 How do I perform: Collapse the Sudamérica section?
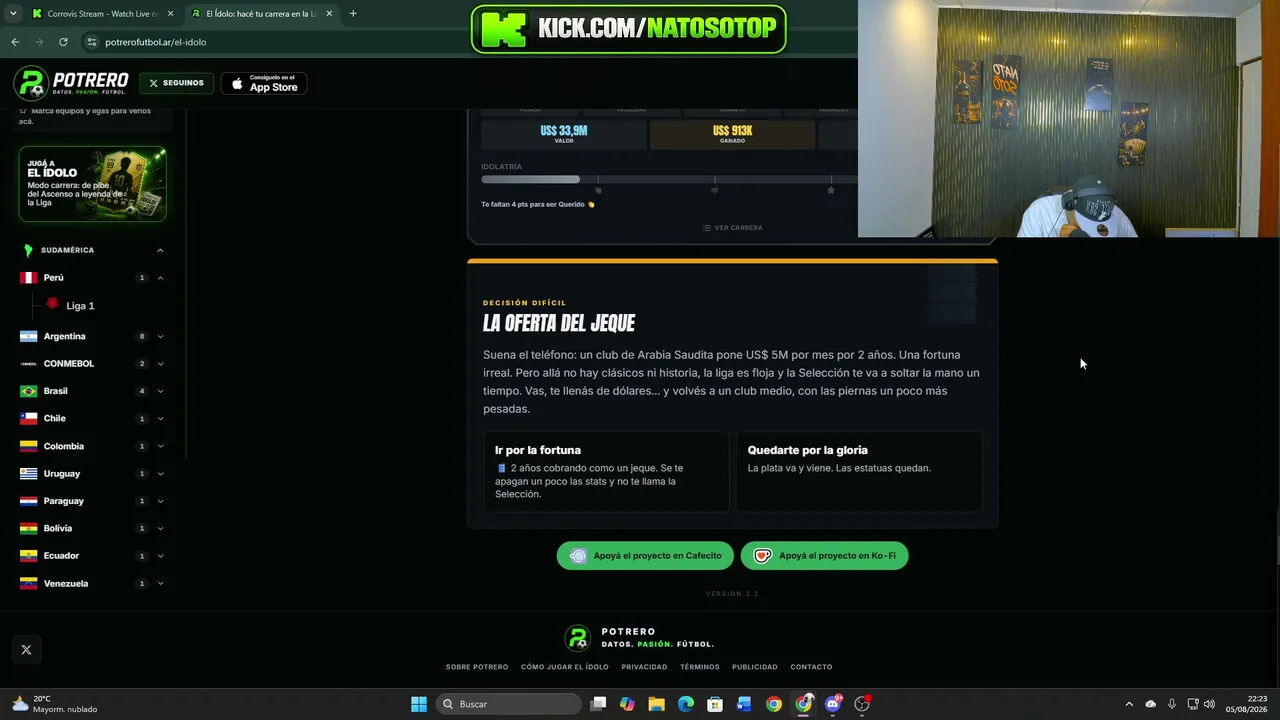(160, 250)
